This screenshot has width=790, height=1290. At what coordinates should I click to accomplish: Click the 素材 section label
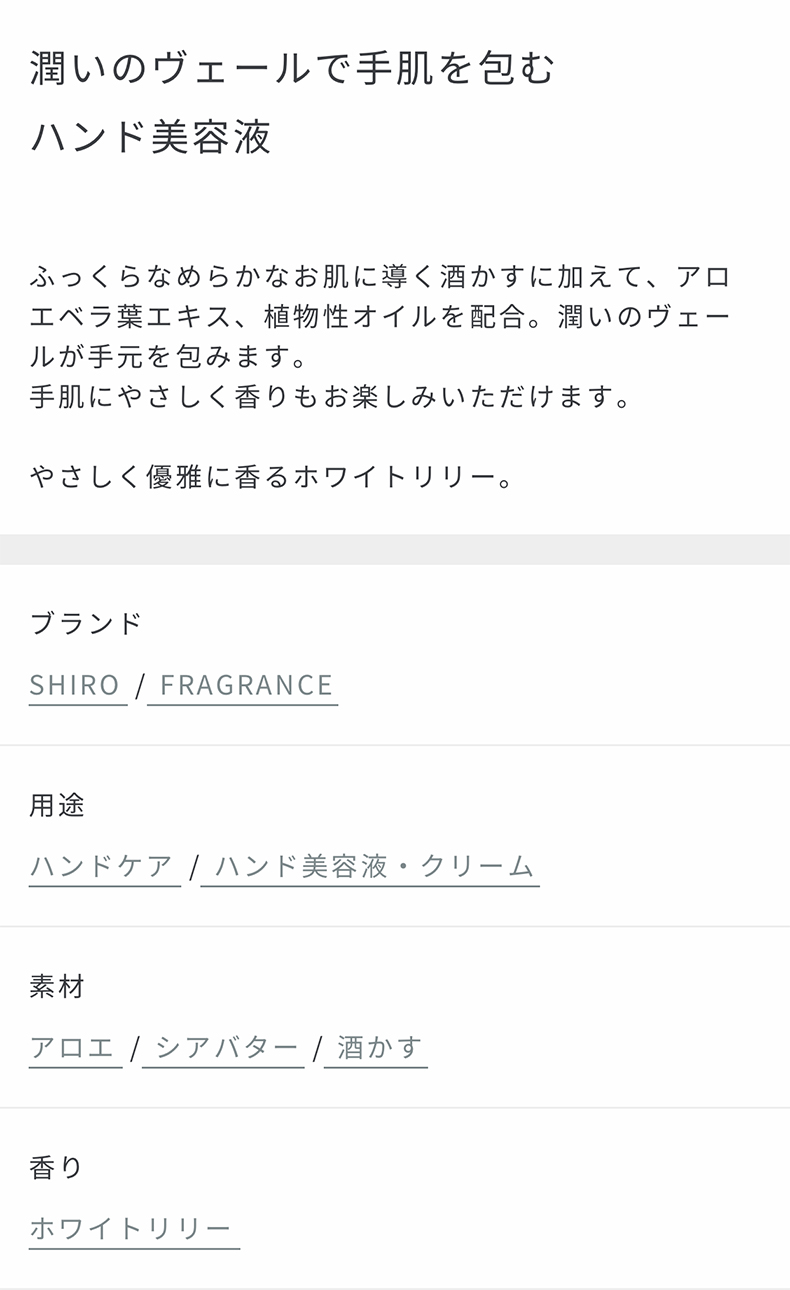[x=58, y=986]
